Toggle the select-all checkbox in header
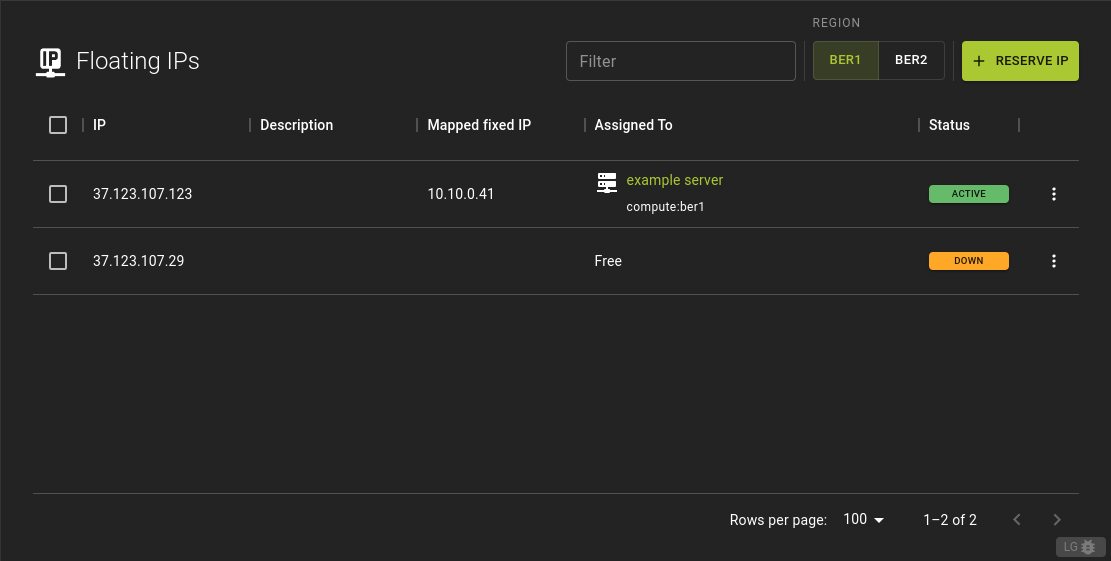Screen dimensions: 1111x561 [58, 125]
